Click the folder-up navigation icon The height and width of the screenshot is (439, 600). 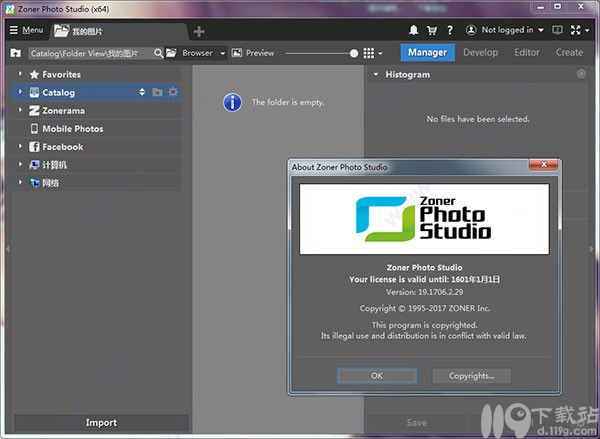coord(16,53)
